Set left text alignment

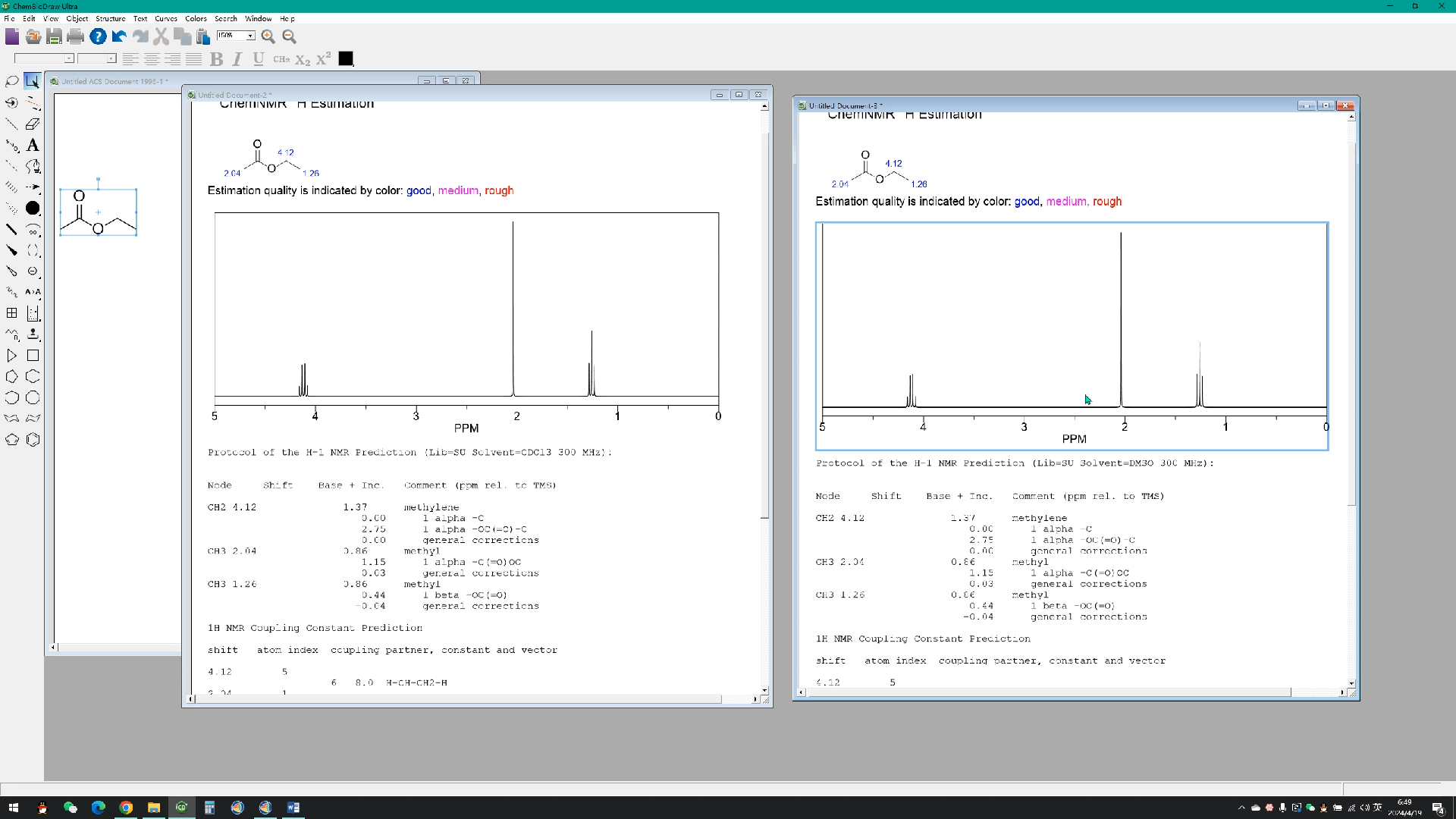(130, 59)
